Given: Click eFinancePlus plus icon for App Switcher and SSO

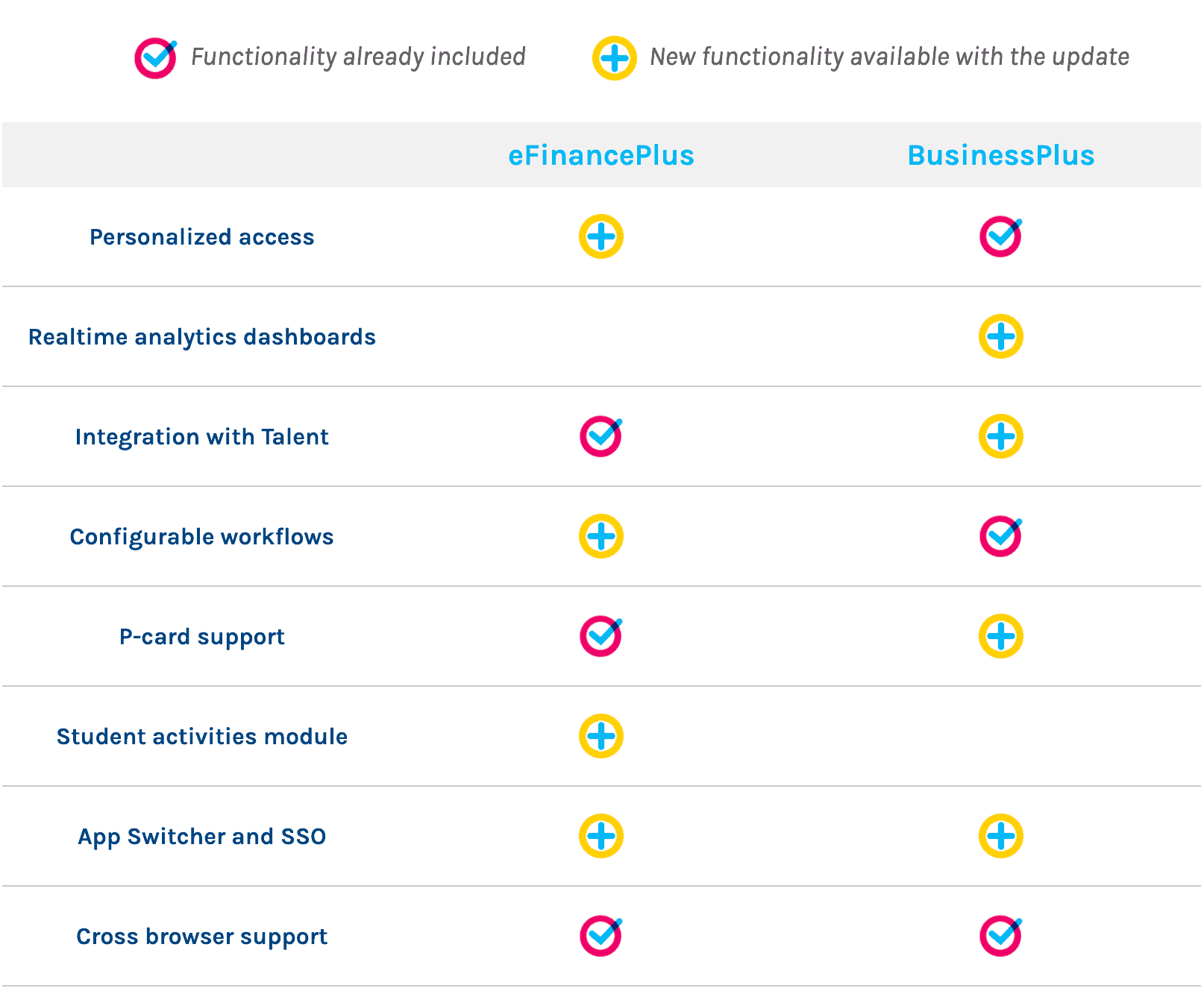Looking at the screenshot, I should (601, 837).
